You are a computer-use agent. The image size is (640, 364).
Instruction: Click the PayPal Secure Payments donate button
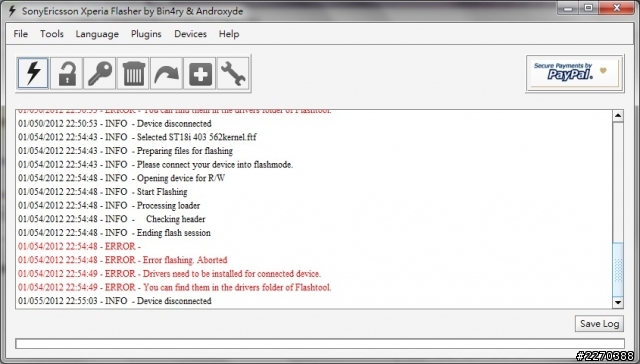[575, 73]
